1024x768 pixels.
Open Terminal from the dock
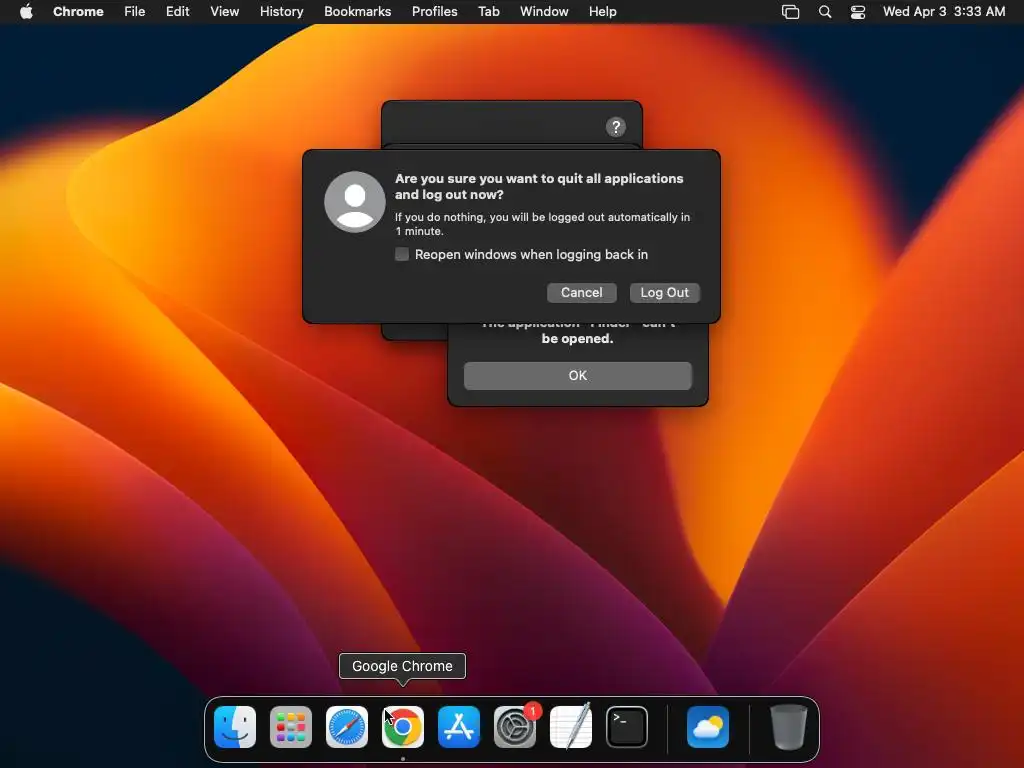click(627, 727)
